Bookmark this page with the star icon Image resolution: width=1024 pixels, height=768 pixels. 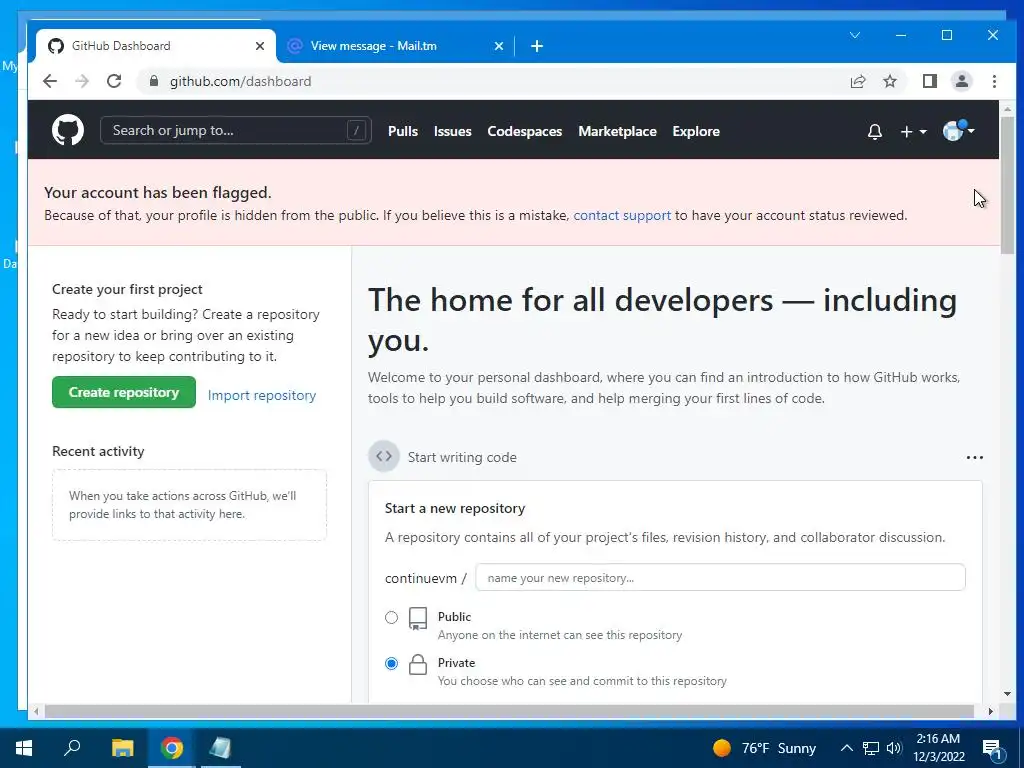[889, 81]
